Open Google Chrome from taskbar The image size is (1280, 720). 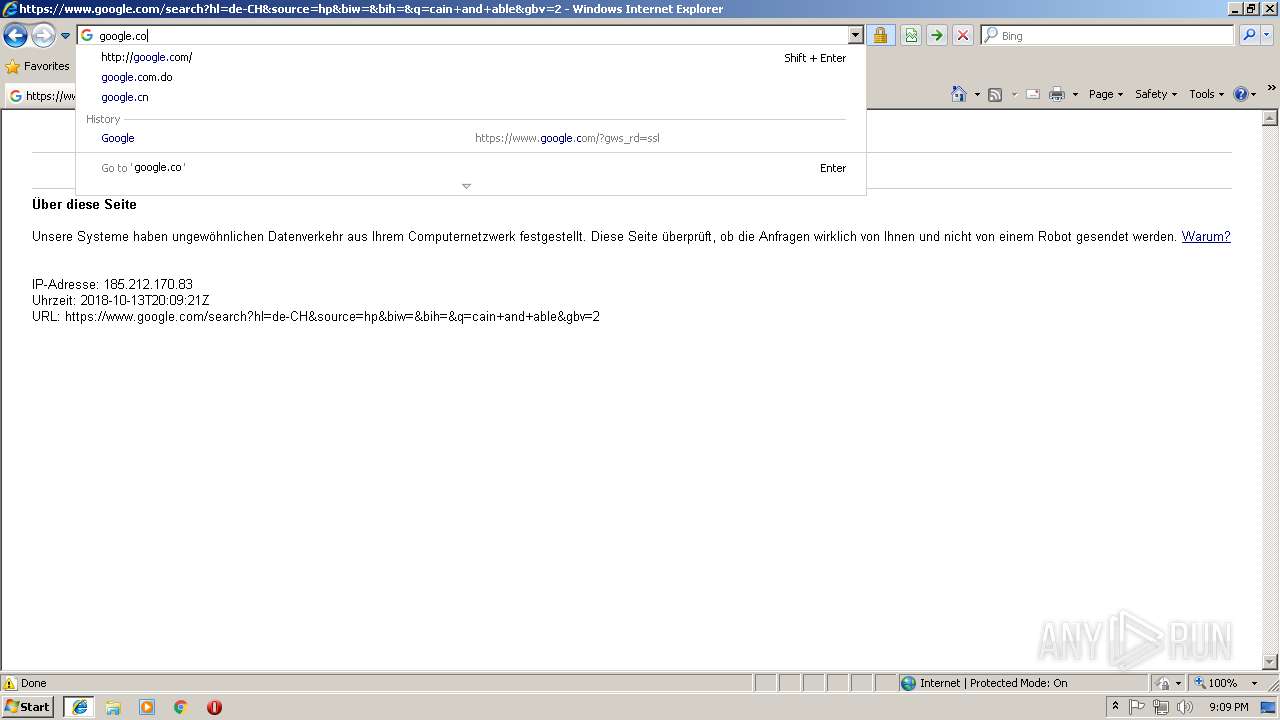pyautogui.click(x=181, y=707)
